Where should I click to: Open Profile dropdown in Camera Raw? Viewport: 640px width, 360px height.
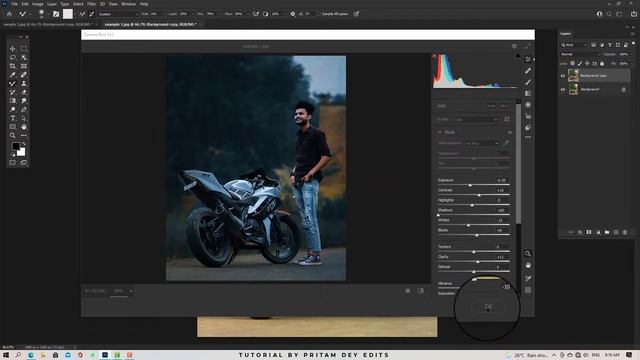pos(476,120)
